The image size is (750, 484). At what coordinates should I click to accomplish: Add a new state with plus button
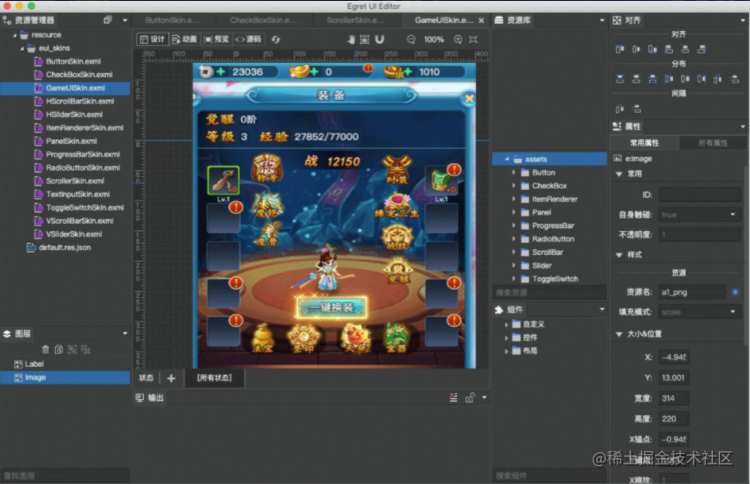coord(171,378)
